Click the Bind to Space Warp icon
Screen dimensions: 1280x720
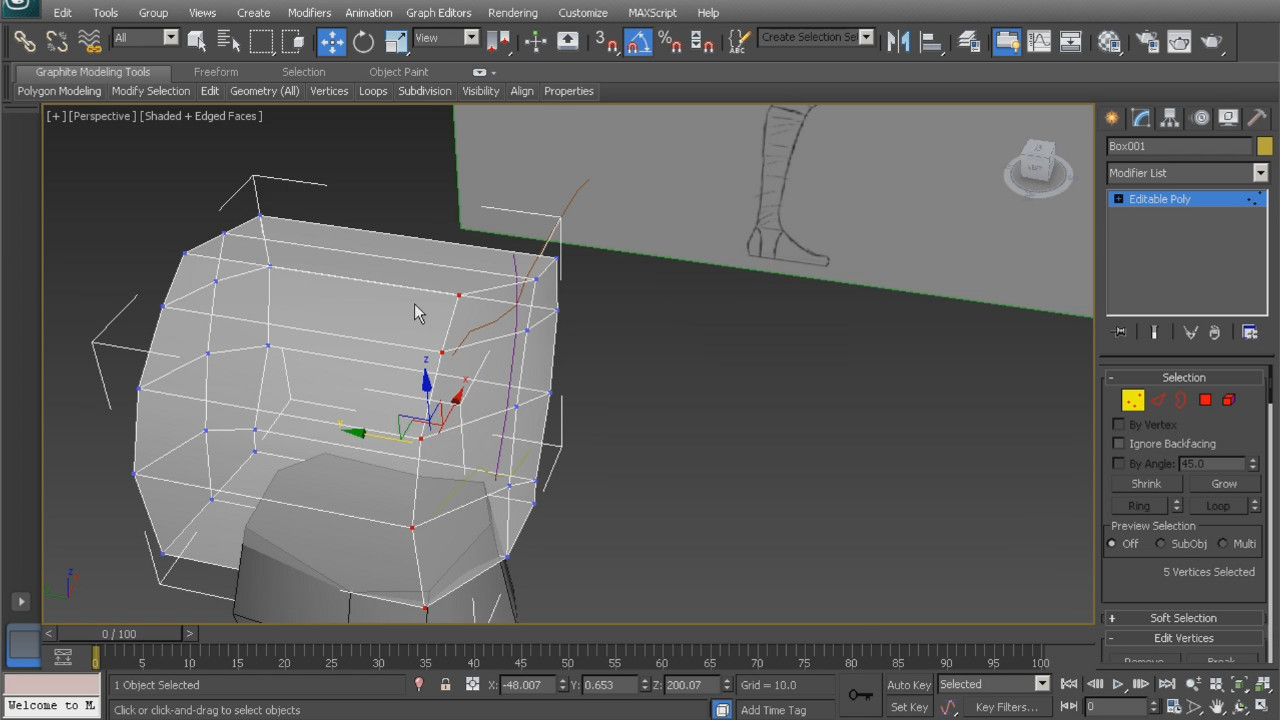90,41
